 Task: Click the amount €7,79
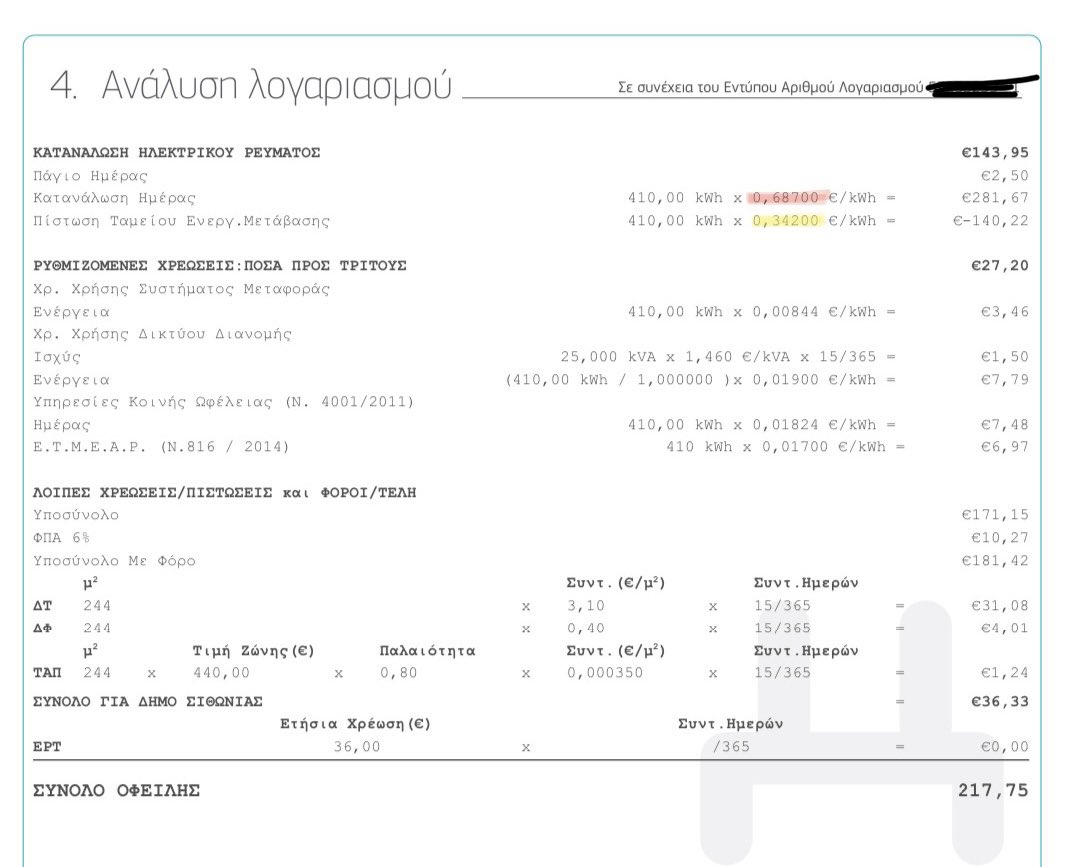coord(1004,379)
